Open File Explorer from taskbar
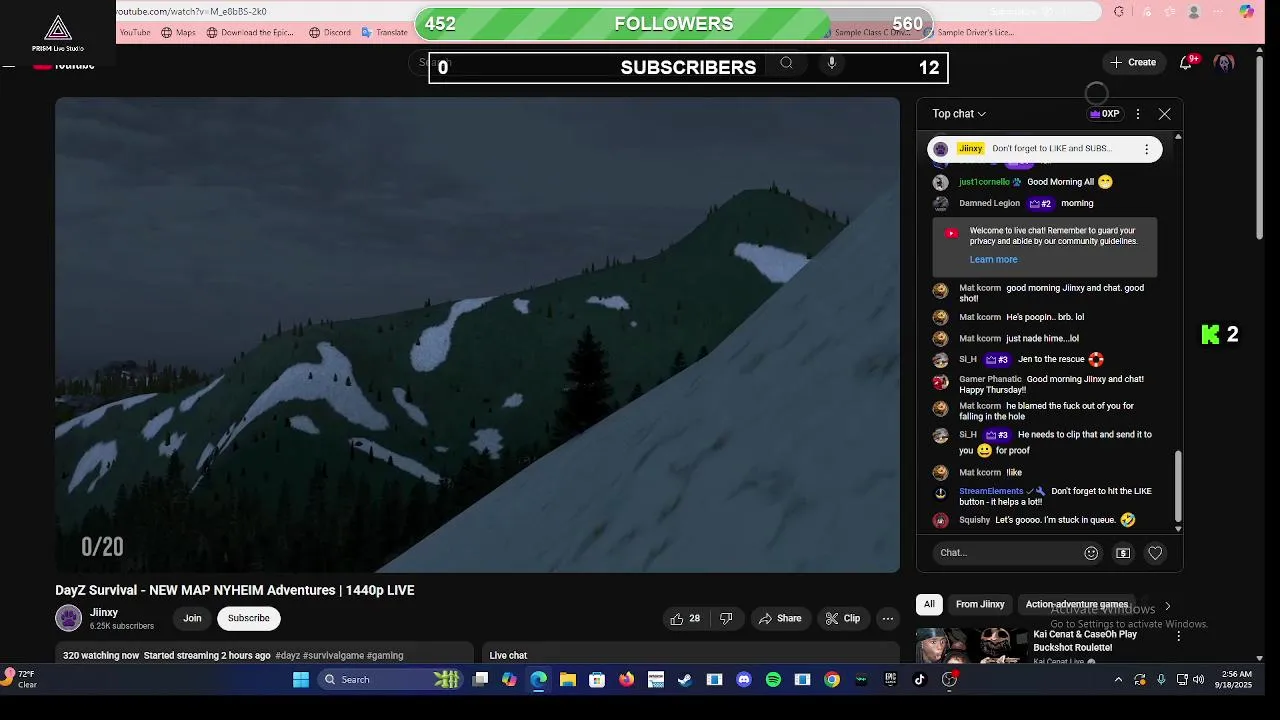The height and width of the screenshot is (720, 1280). tap(568, 680)
